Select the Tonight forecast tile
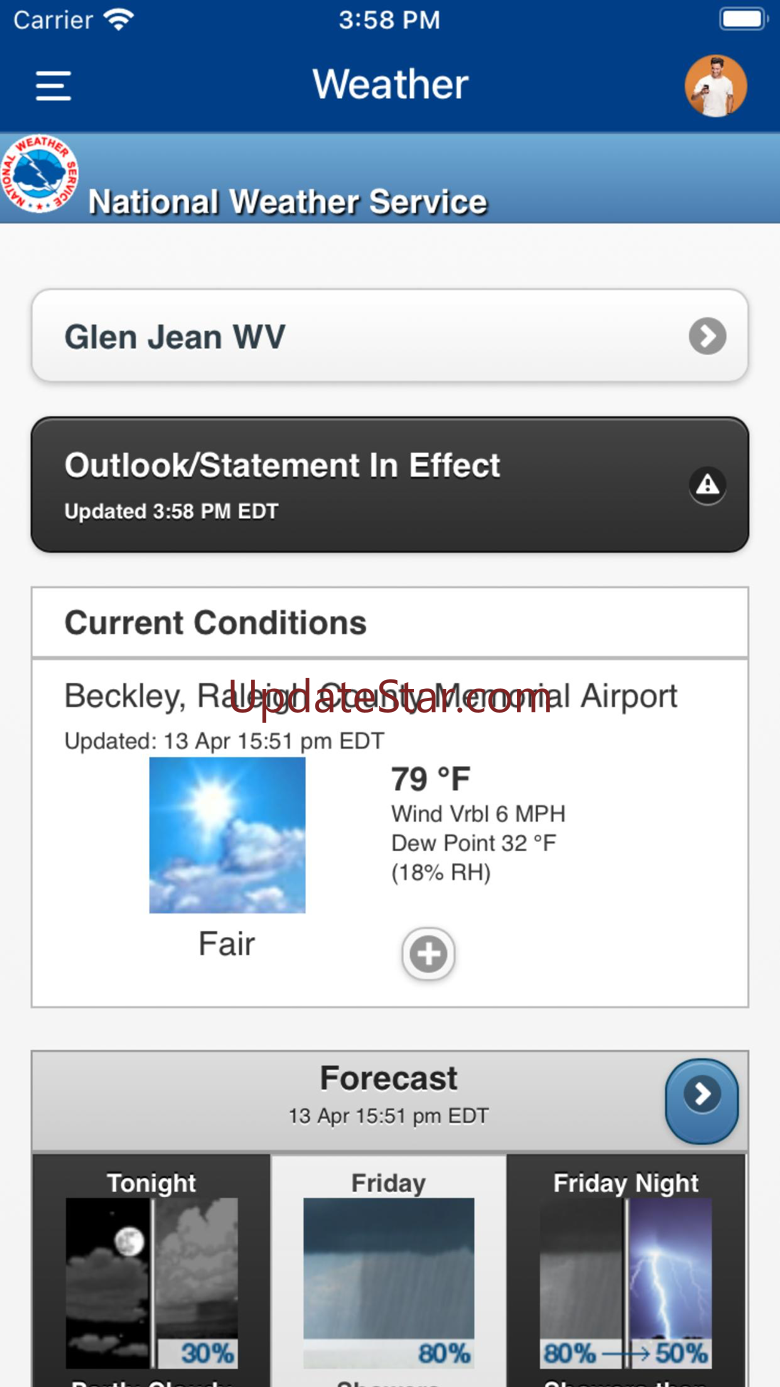Screen dimensions: 780x1387 [152, 1270]
